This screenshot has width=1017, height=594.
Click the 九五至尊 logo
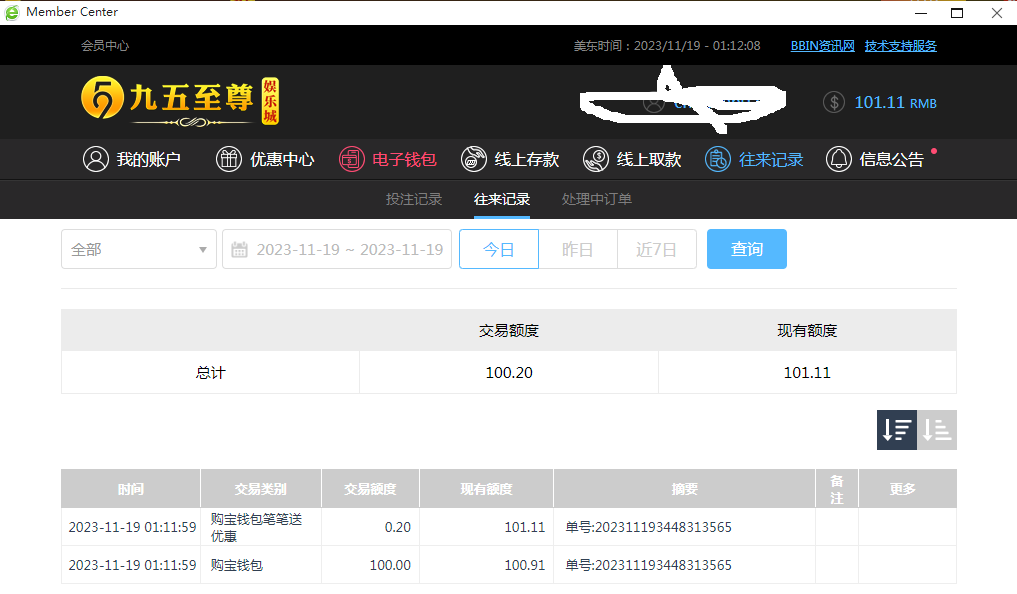(180, 101)
